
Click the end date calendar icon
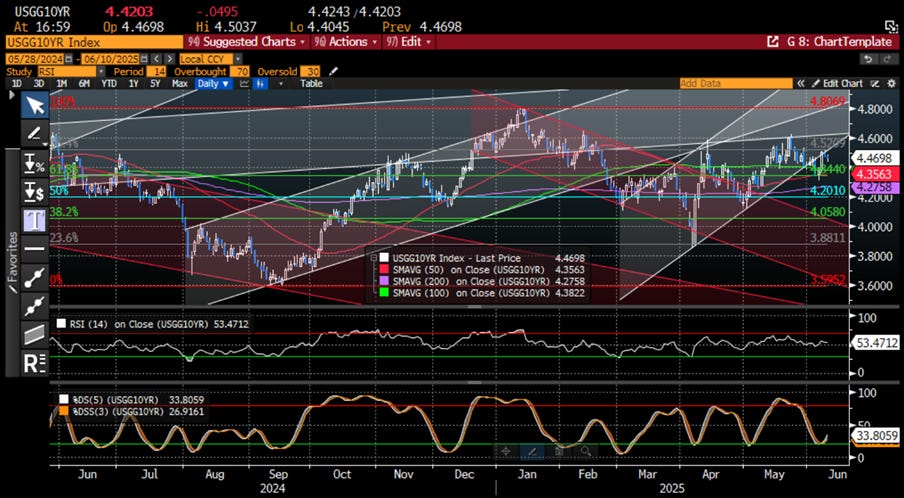142,59
